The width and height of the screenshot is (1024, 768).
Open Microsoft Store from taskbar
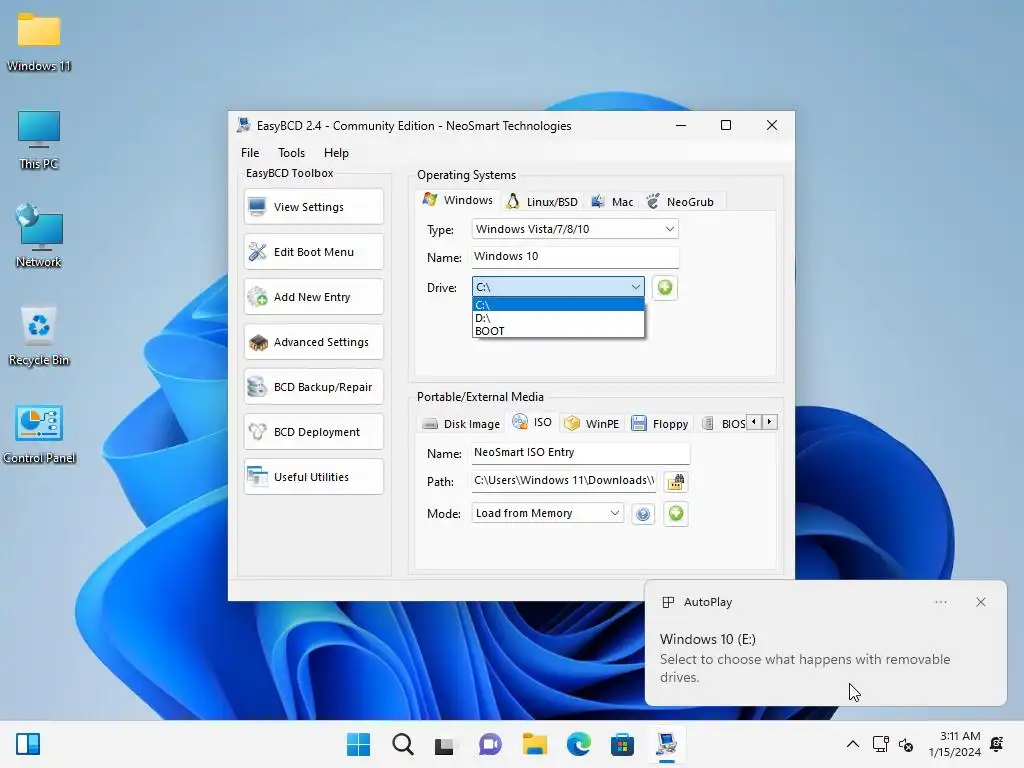pyautogui.click(x=622, y=744)
